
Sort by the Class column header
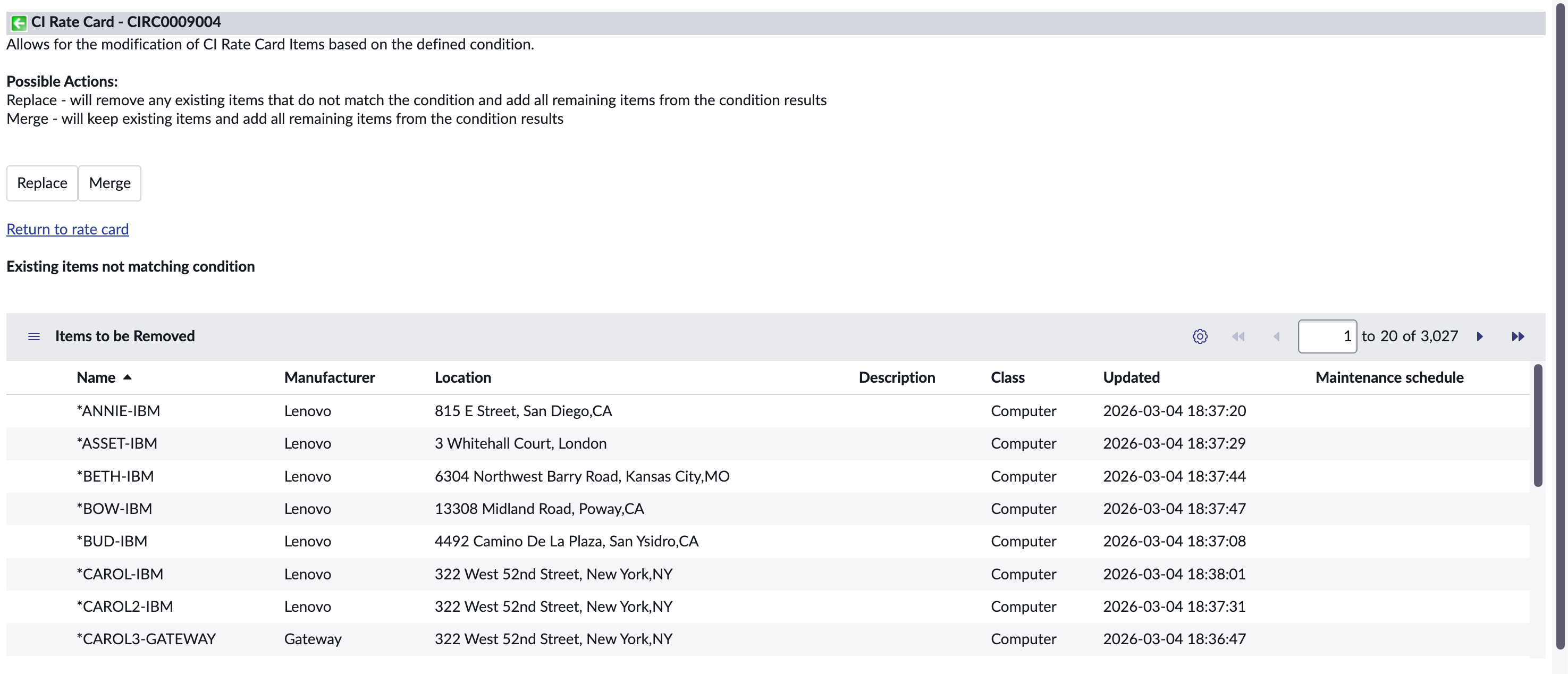click(x=1007, y=377)
